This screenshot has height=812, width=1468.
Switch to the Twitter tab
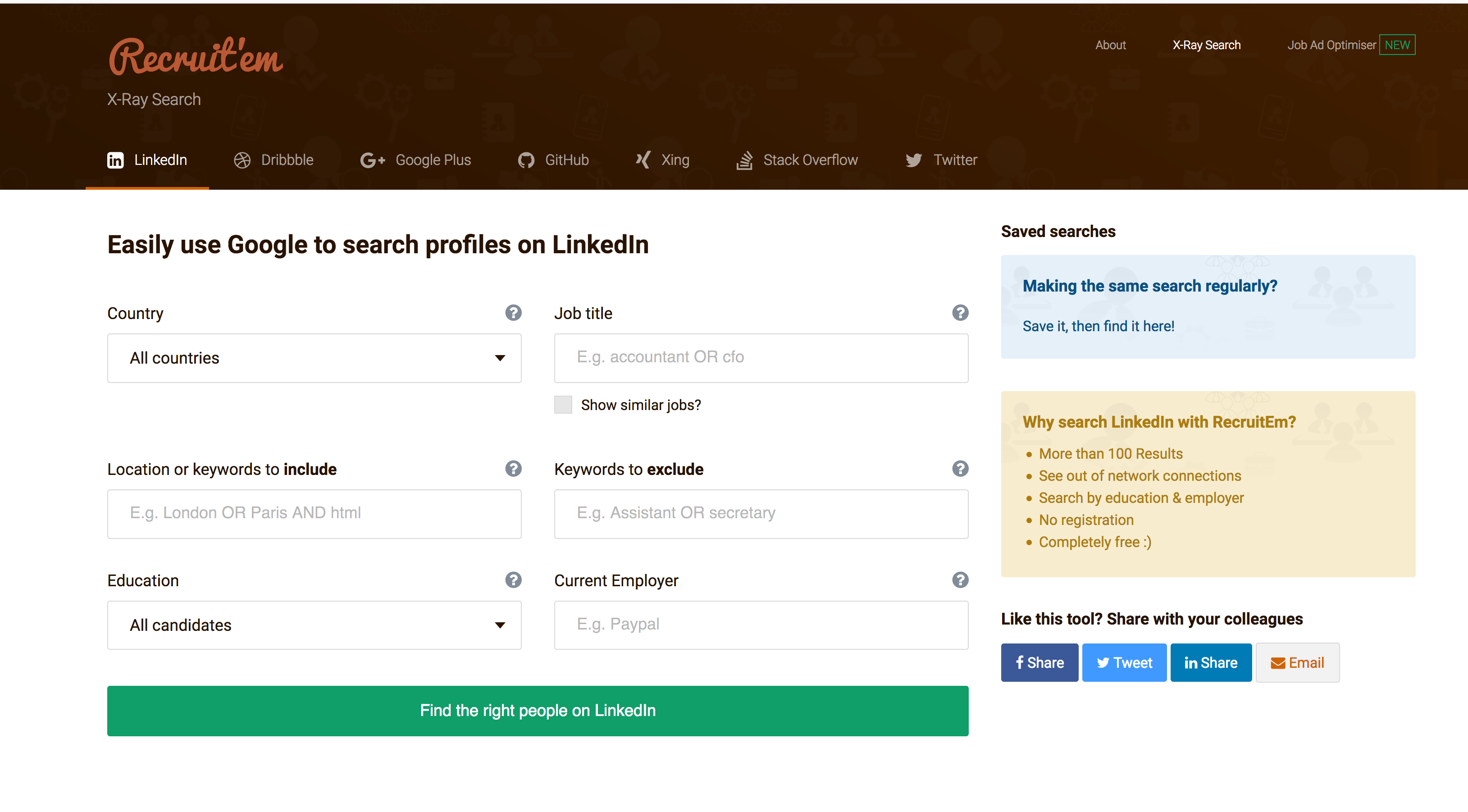941,160
